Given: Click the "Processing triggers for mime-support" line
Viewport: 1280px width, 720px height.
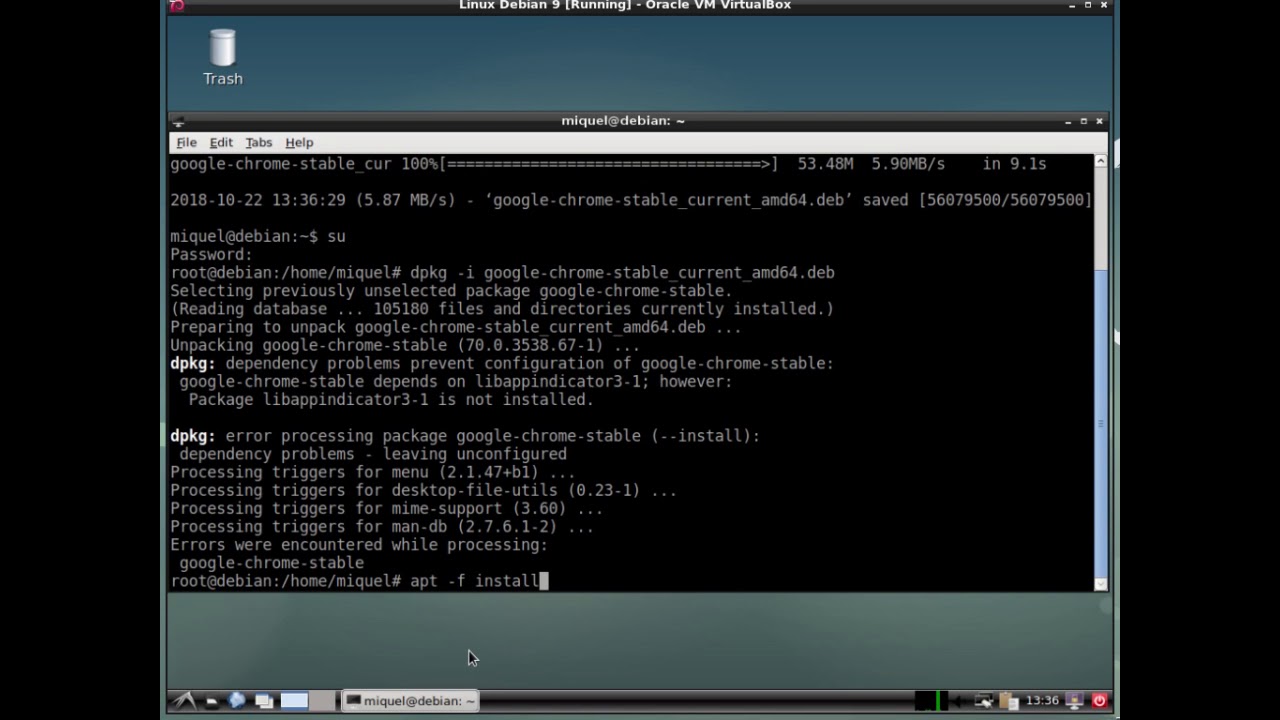Looking at the screenshot, I should point(386,508).
